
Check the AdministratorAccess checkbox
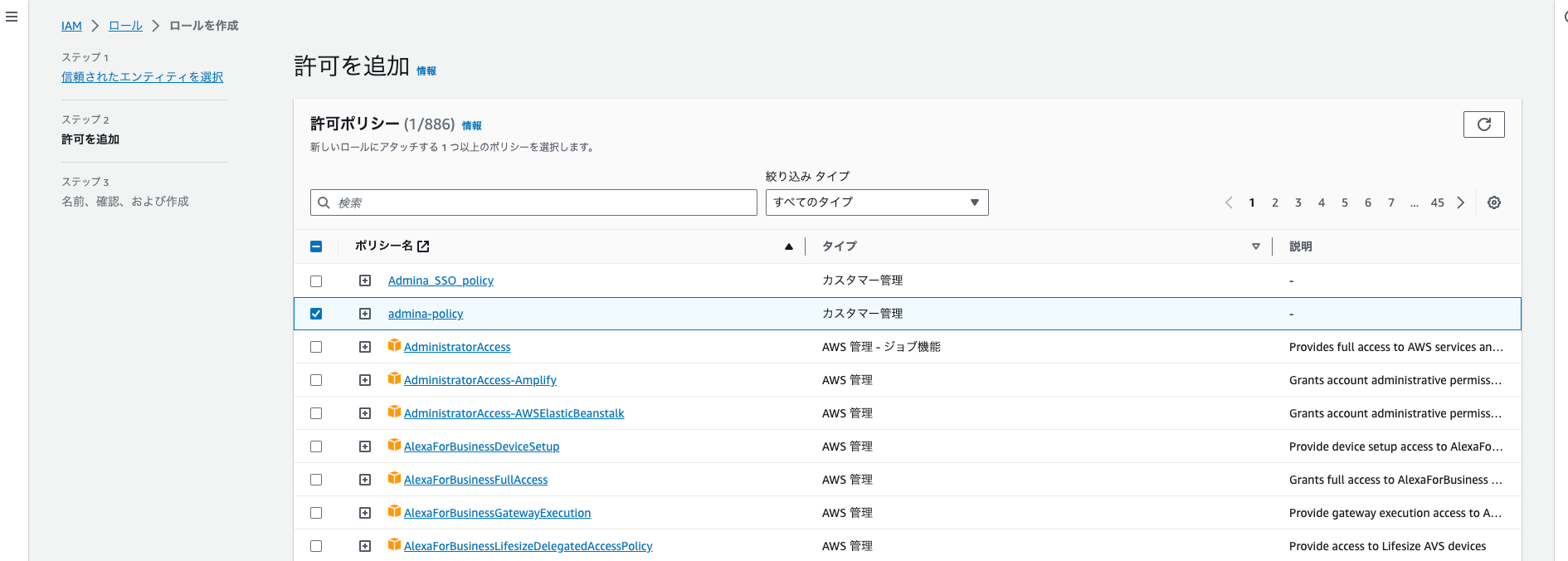(316, 347)
